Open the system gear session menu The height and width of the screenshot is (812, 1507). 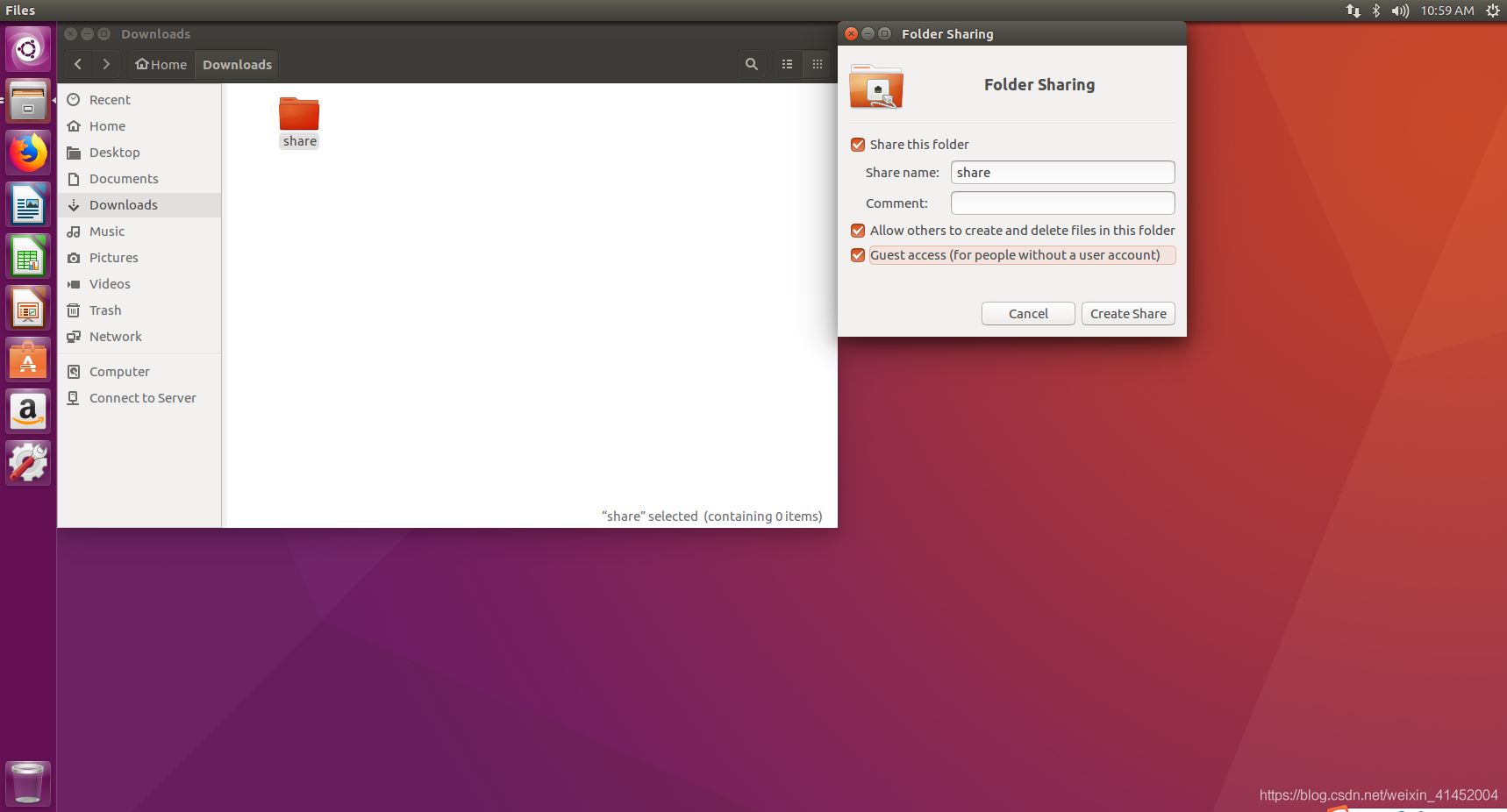point(1492,11)
